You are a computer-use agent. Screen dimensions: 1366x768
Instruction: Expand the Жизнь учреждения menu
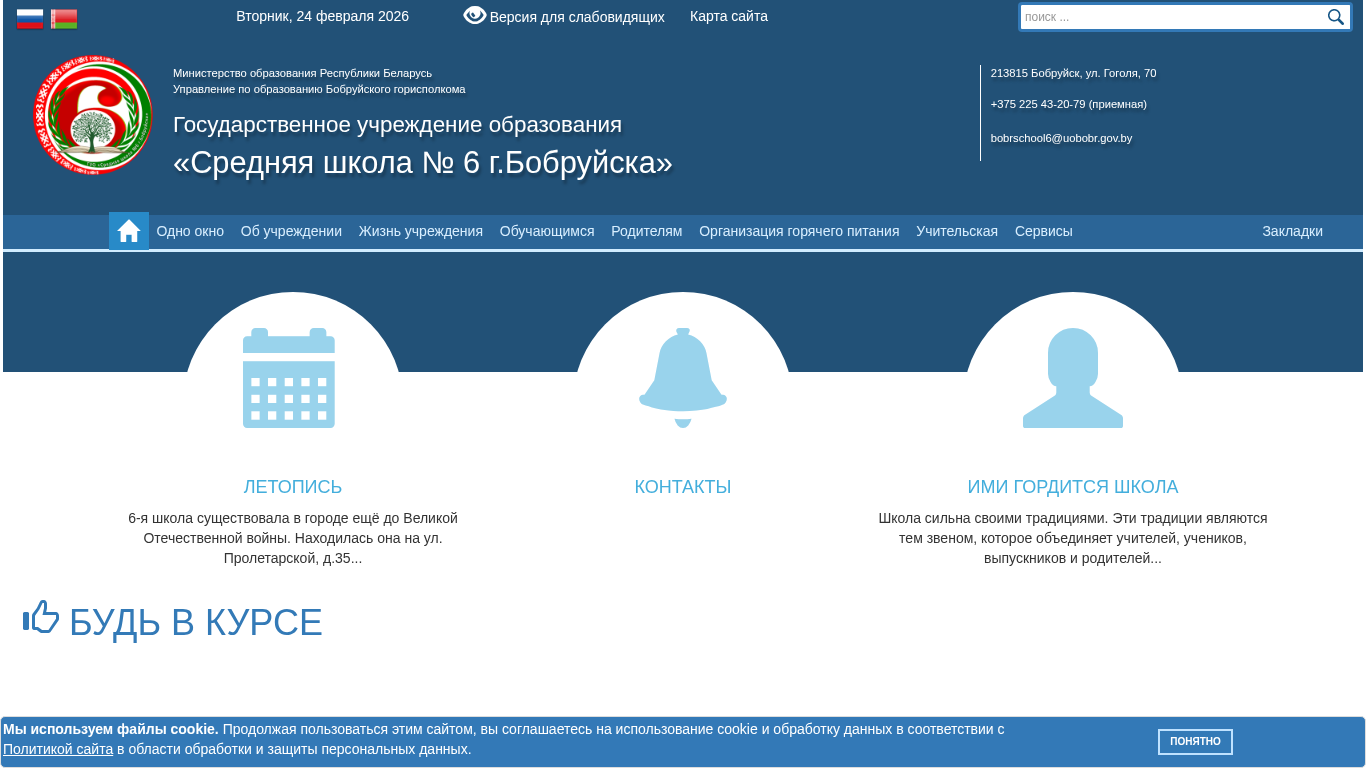(420, 231)
